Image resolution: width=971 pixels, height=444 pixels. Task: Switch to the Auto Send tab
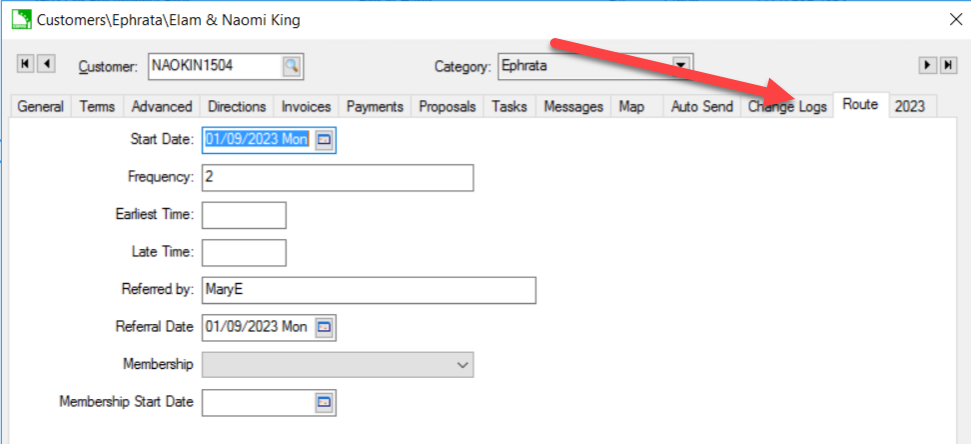coord(701,107)
